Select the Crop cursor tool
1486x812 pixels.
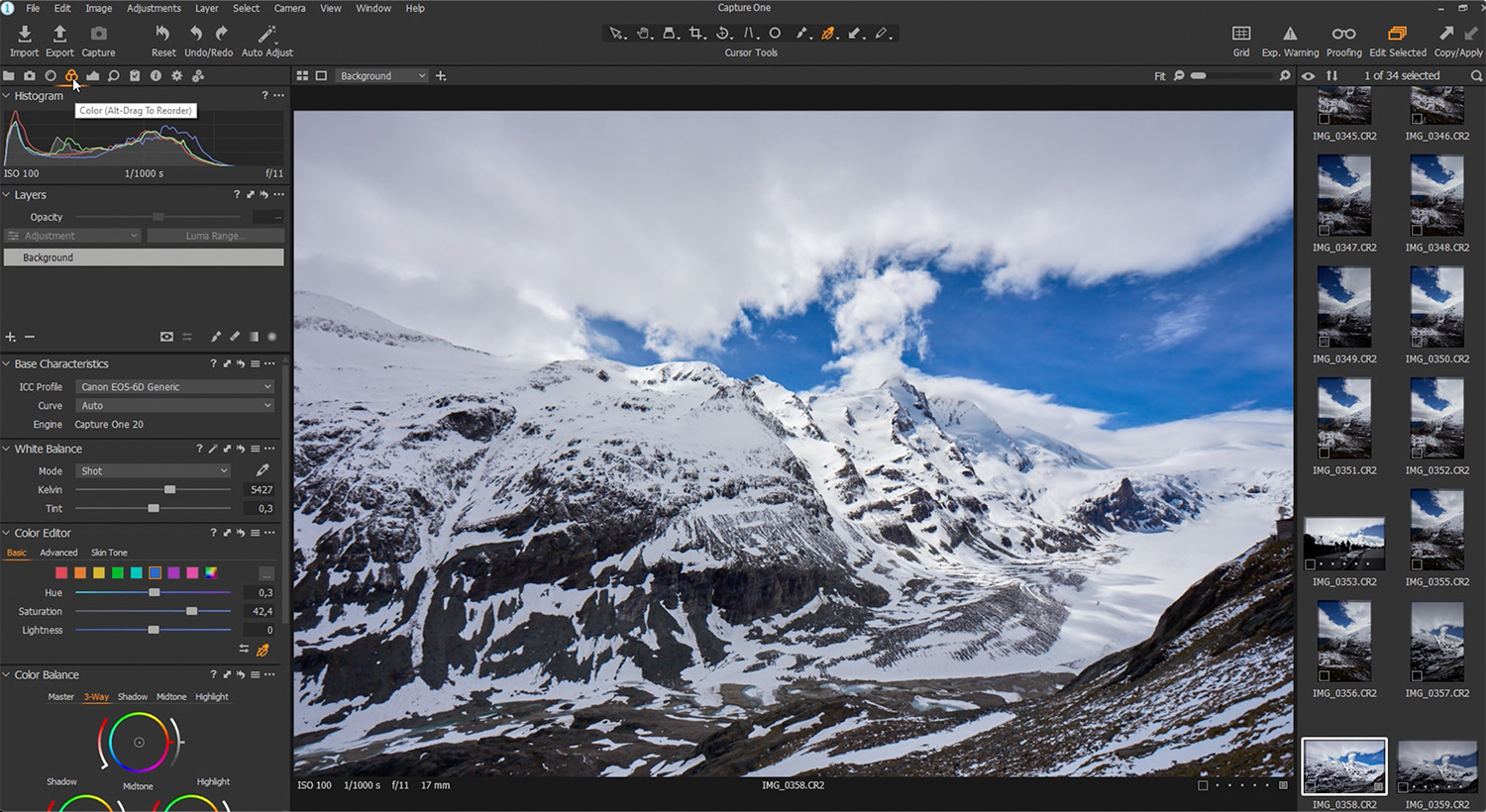[x=696, y=34]
